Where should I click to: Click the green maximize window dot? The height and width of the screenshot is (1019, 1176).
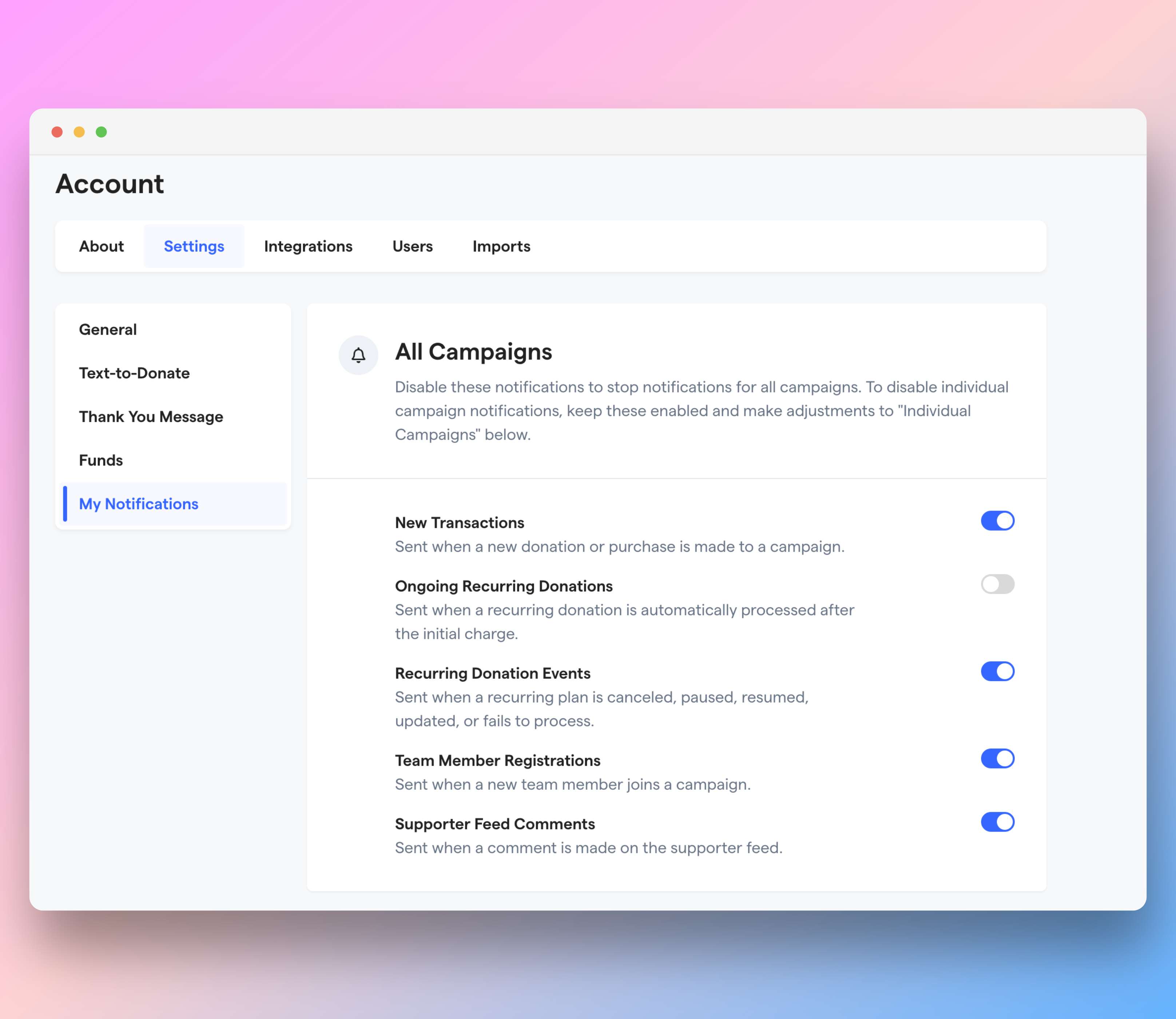101,132
